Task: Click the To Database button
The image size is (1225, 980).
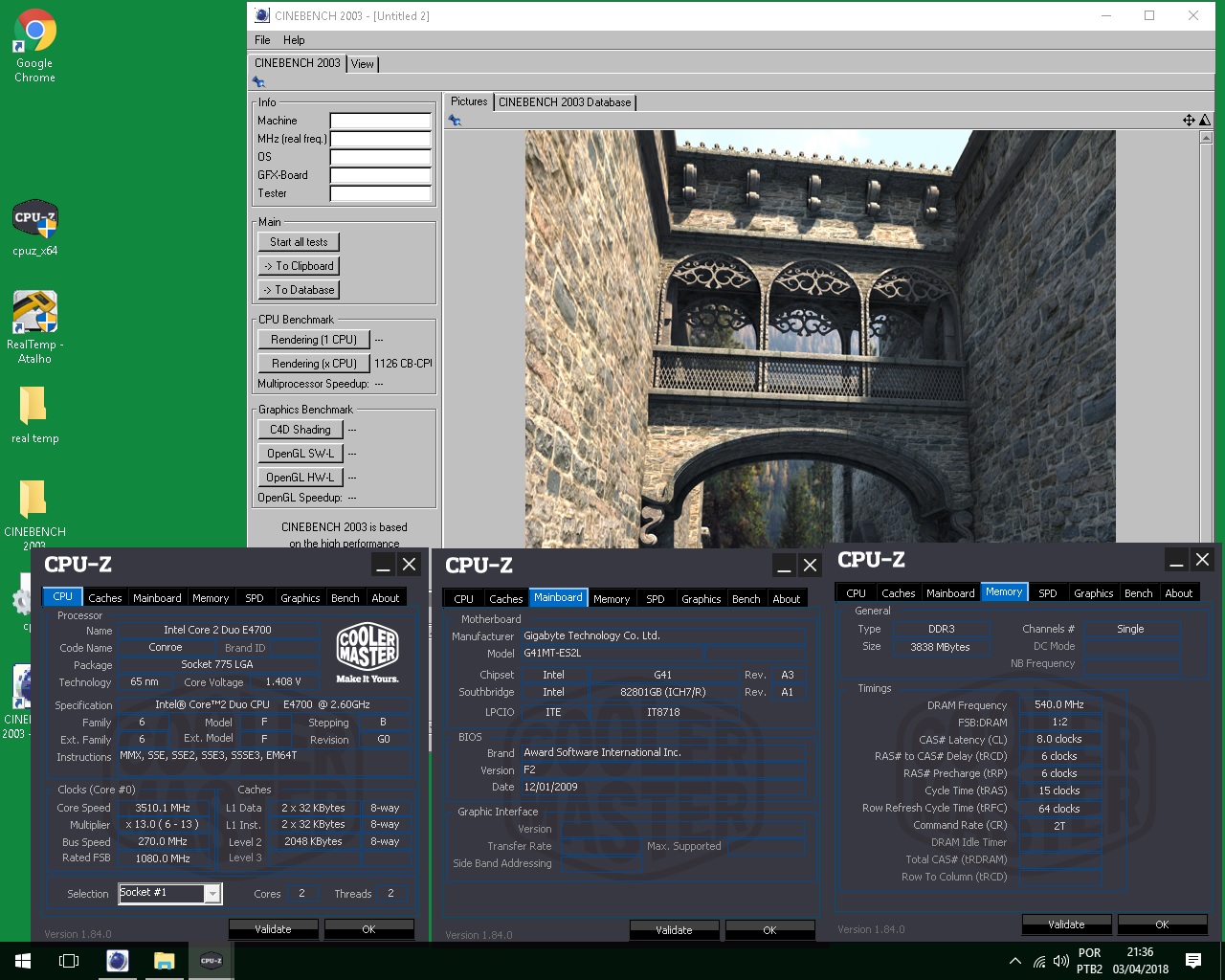Action: (x=299, y=290)
